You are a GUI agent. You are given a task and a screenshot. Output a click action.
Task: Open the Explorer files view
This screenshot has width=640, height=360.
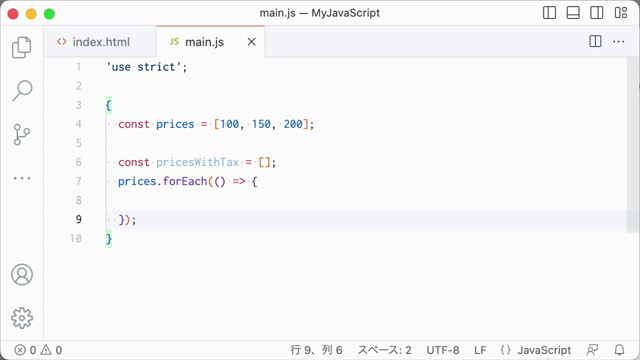click(22, 47)
